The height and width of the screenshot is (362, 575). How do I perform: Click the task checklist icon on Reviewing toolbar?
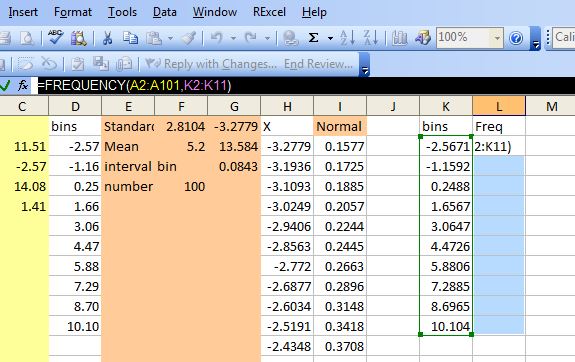[x=77, y=64]
